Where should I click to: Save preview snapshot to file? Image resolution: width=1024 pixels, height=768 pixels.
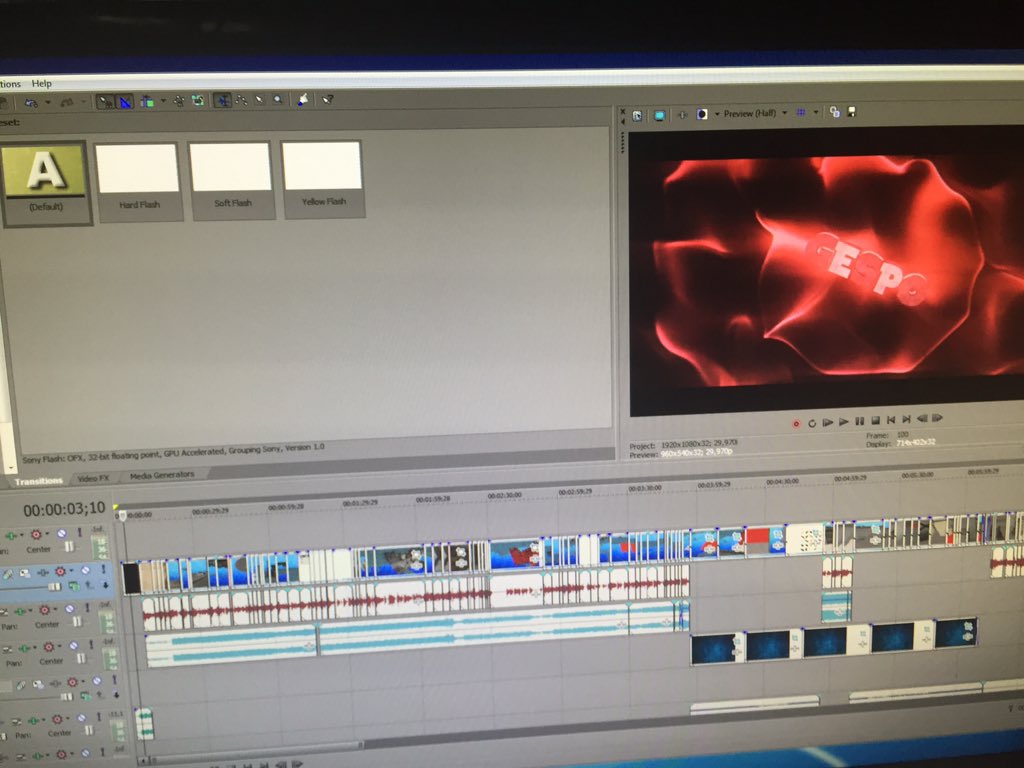(x=852, y=111)
